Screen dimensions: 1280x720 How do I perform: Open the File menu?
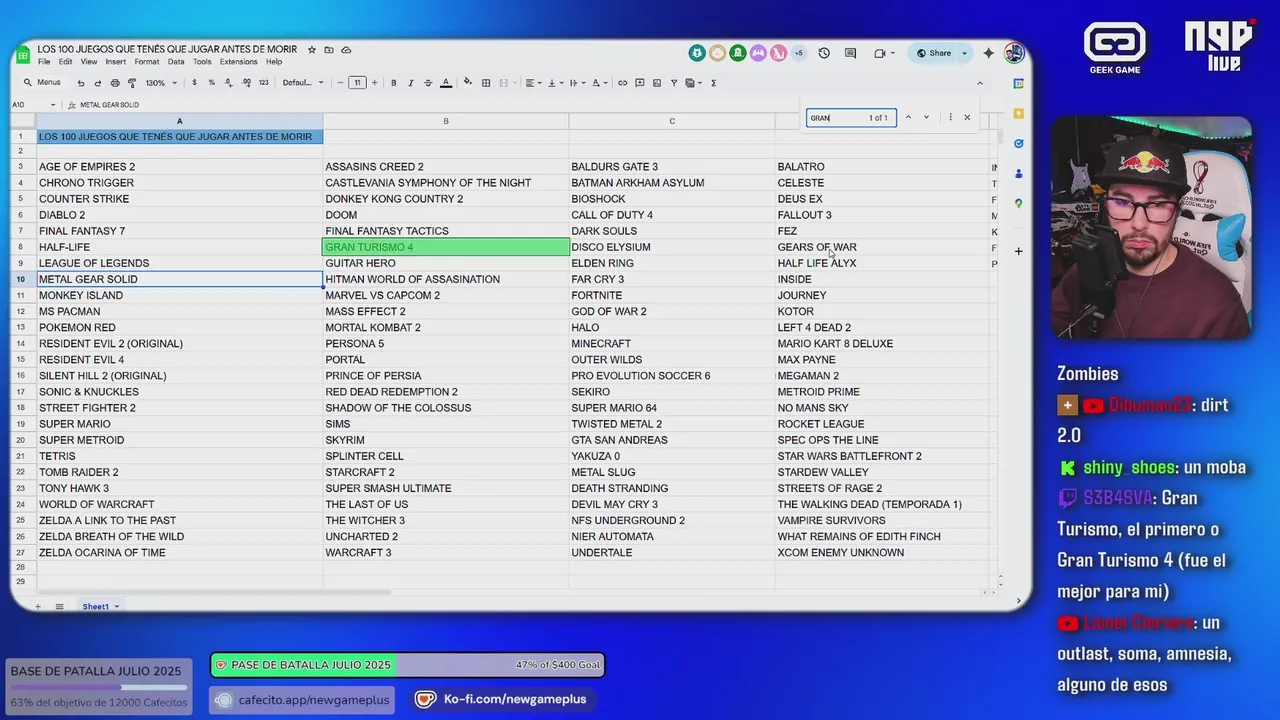point(44,62)
